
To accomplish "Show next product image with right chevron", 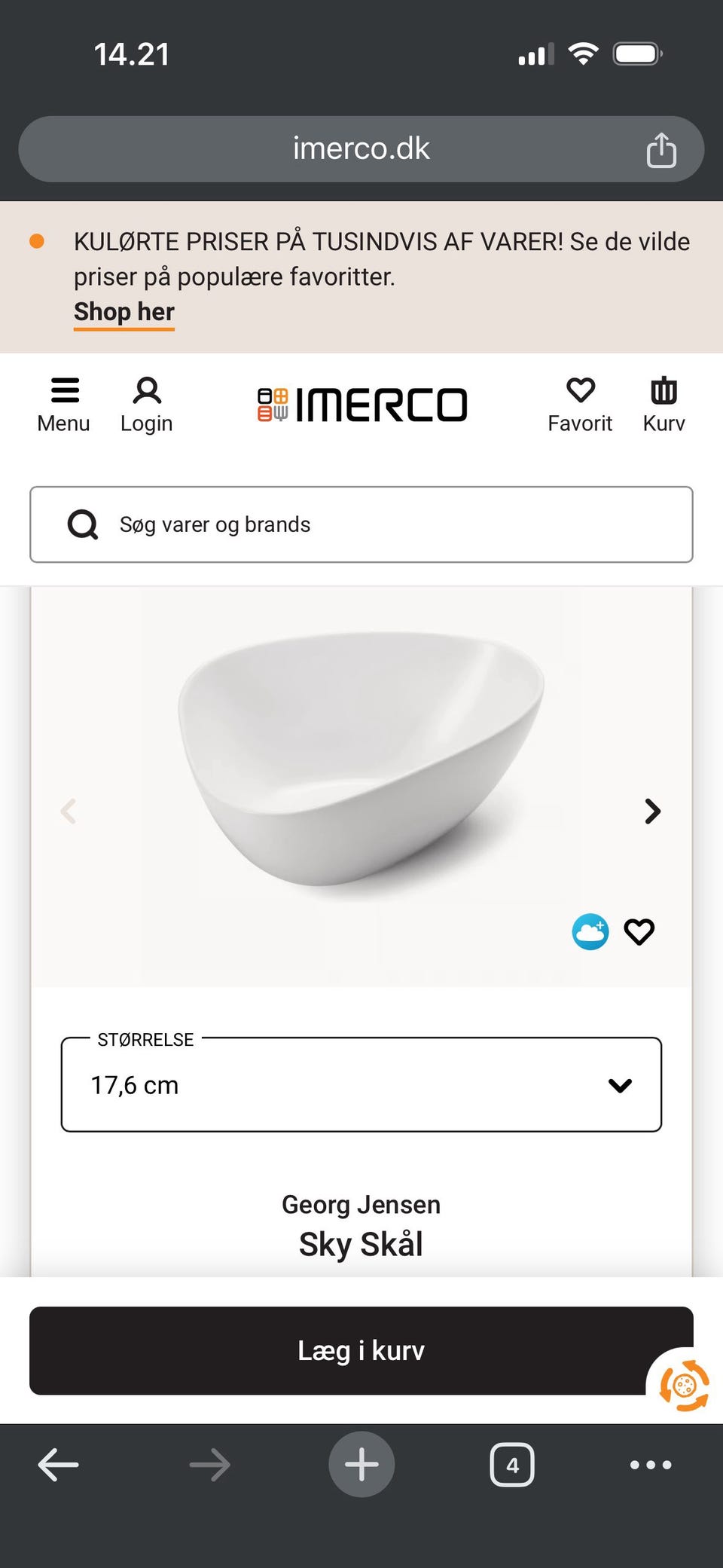I will coord(652,812).
